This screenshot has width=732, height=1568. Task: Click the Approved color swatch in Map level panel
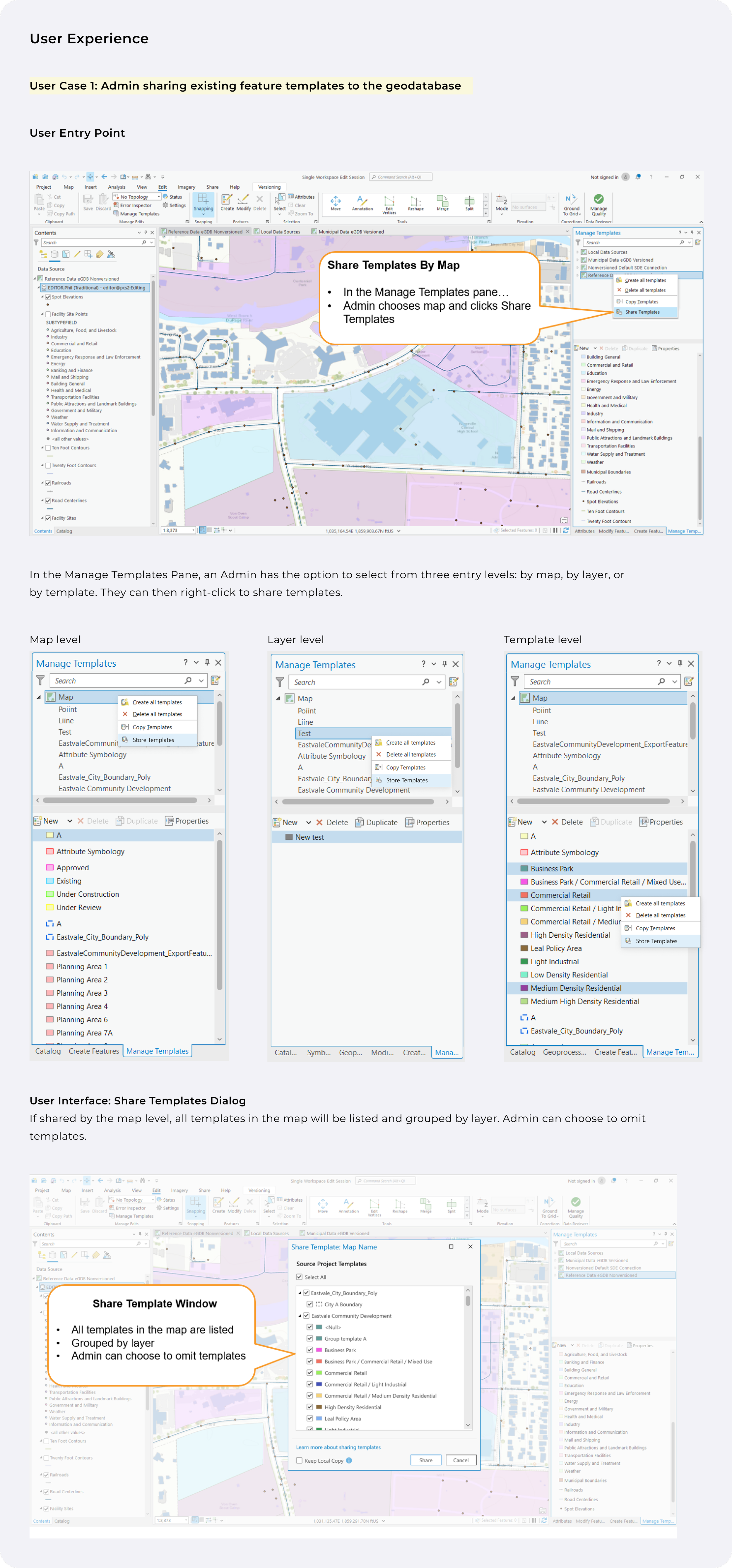click(50, 867)
